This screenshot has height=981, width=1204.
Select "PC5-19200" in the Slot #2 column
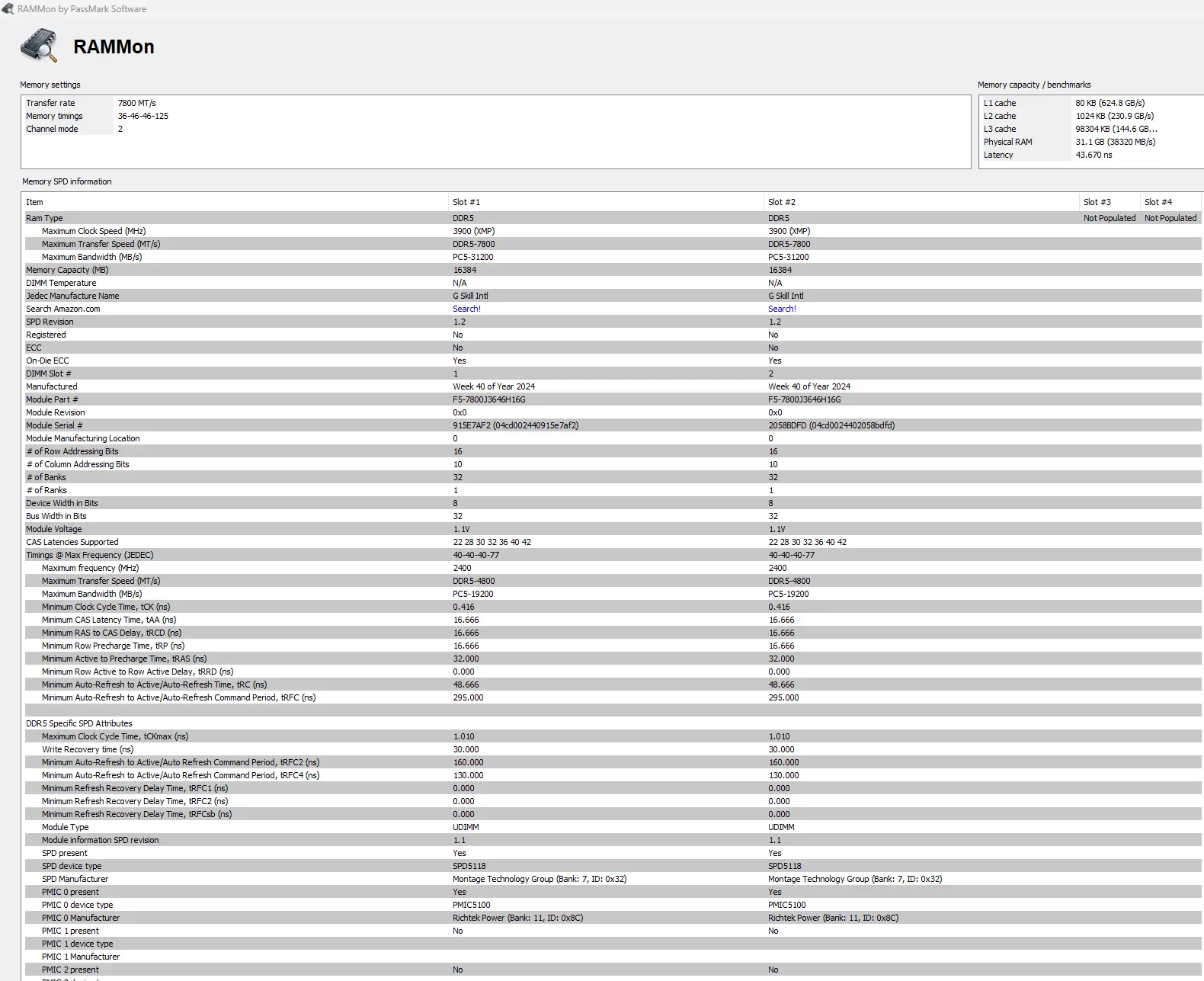pos(789,594)
